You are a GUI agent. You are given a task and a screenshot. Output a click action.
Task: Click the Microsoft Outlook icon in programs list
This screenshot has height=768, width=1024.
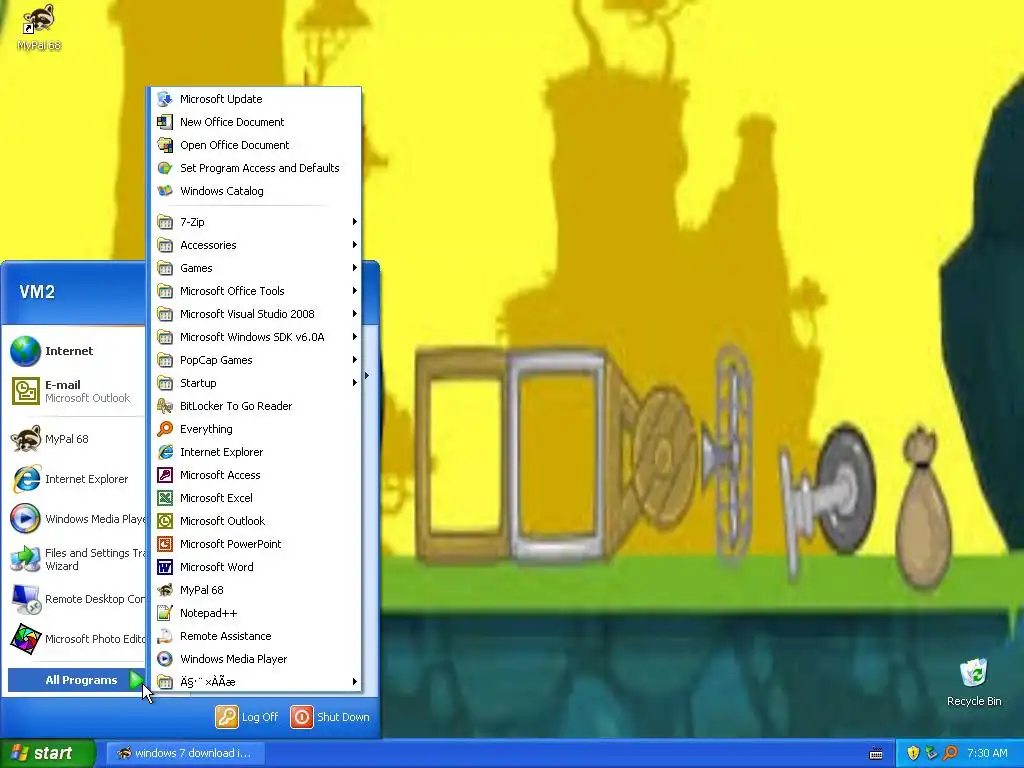coord(165,521)
